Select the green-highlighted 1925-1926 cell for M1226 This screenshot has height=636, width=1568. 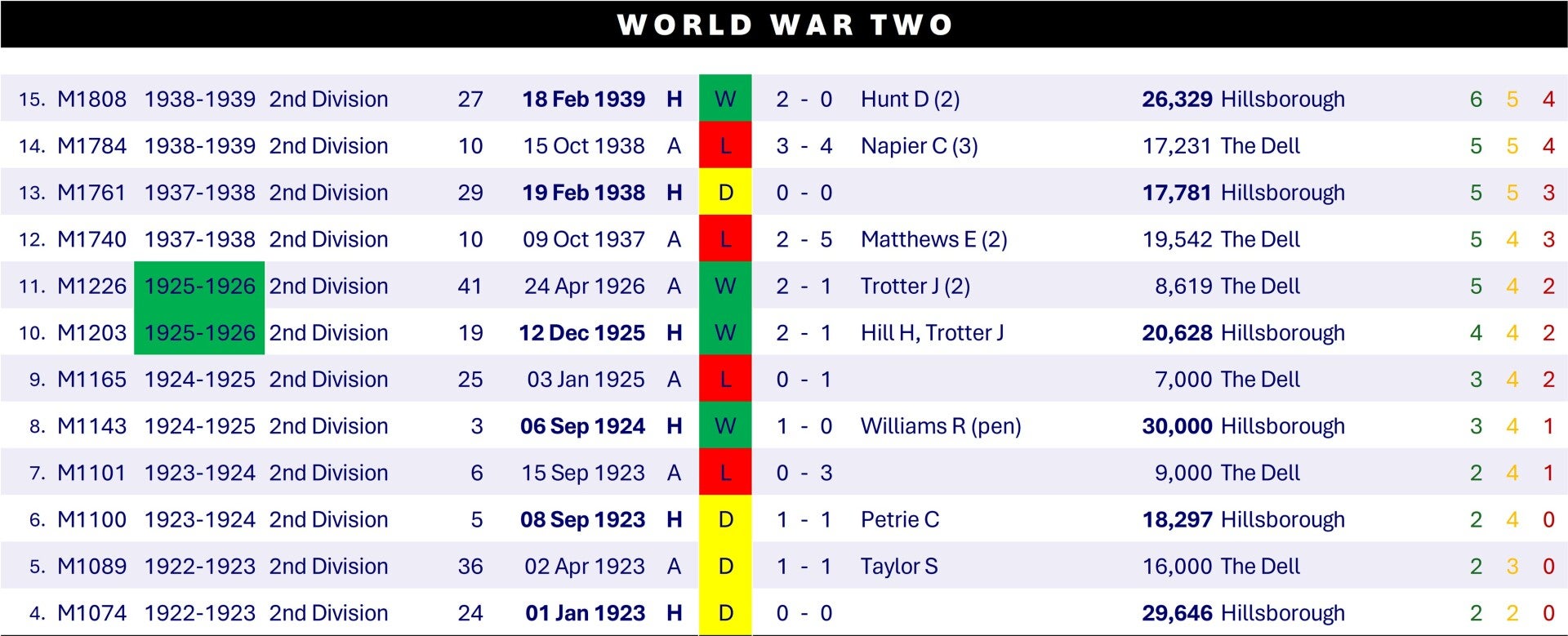click(x=199, y=286)
